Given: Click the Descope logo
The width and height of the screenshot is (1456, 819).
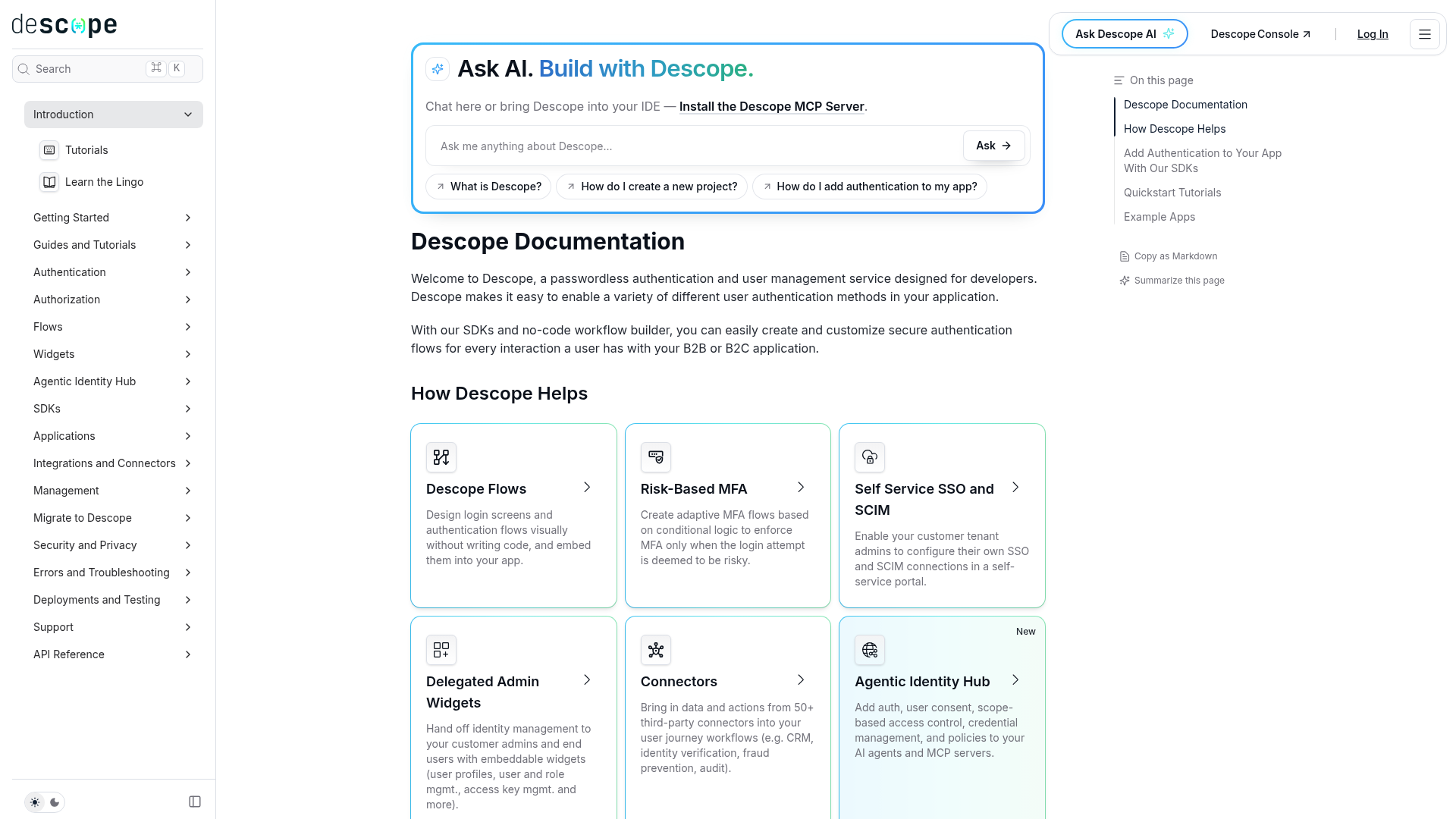Looking at the screenshot, I should click(64, 25).
